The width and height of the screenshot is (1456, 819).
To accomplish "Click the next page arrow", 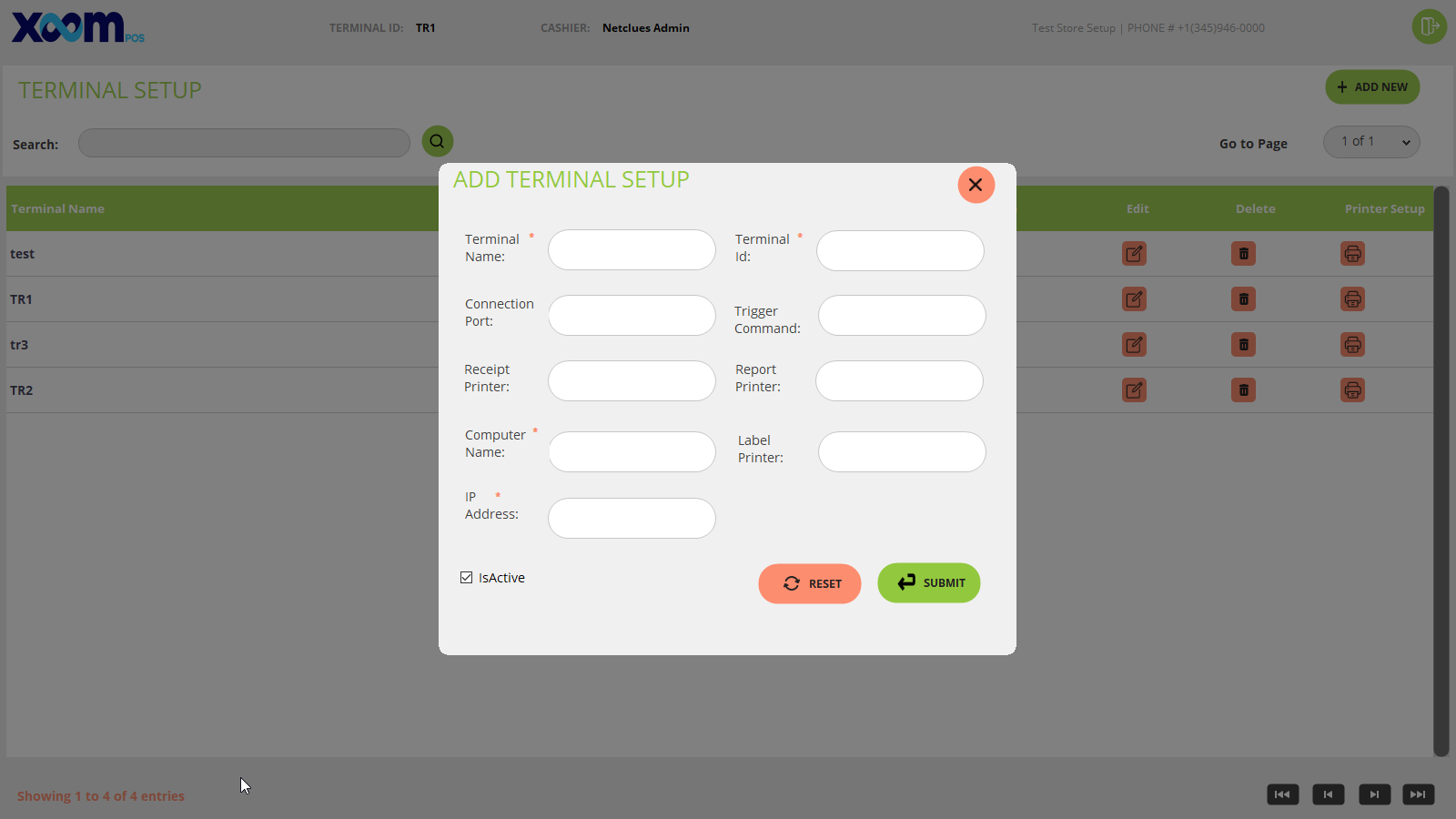I will [x=1374, y=794].
